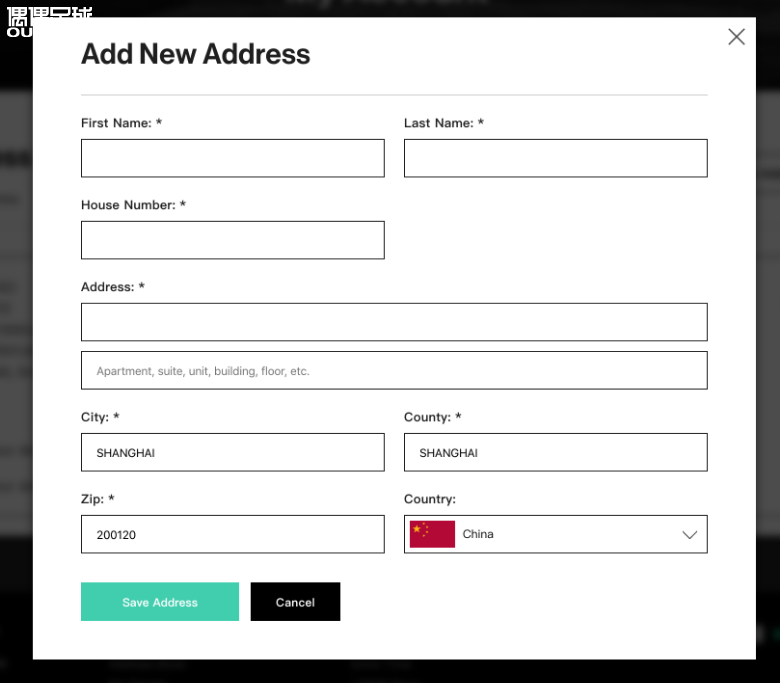Image resolution: width=780 pixels, height=683 pixels.
Task: Click the City field containing SHANGHAI
Action: point(232,452)
